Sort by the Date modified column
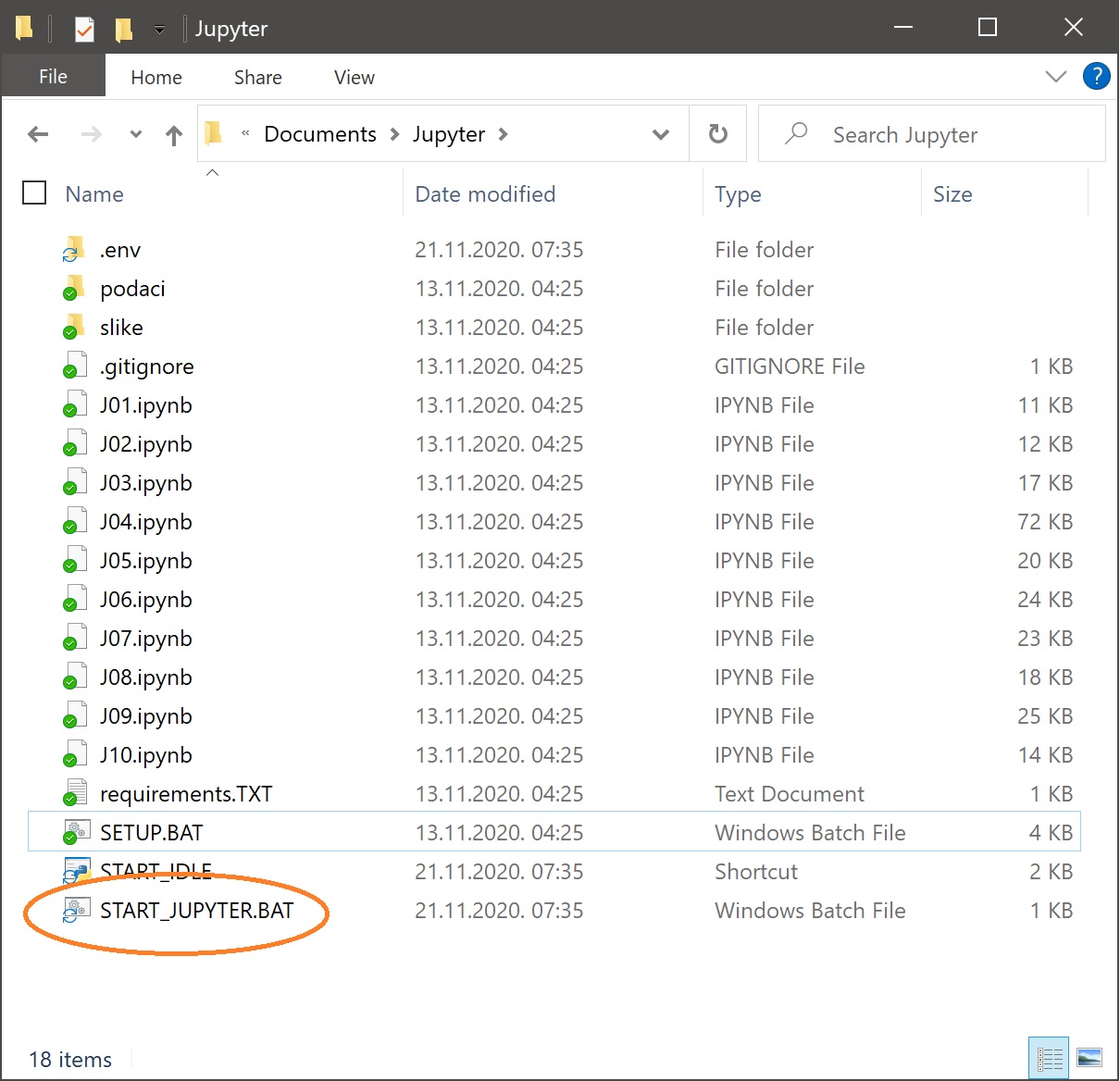The height and width of the screenshot is (1081, 1120). pyautogui.click(x=485, y=194)
